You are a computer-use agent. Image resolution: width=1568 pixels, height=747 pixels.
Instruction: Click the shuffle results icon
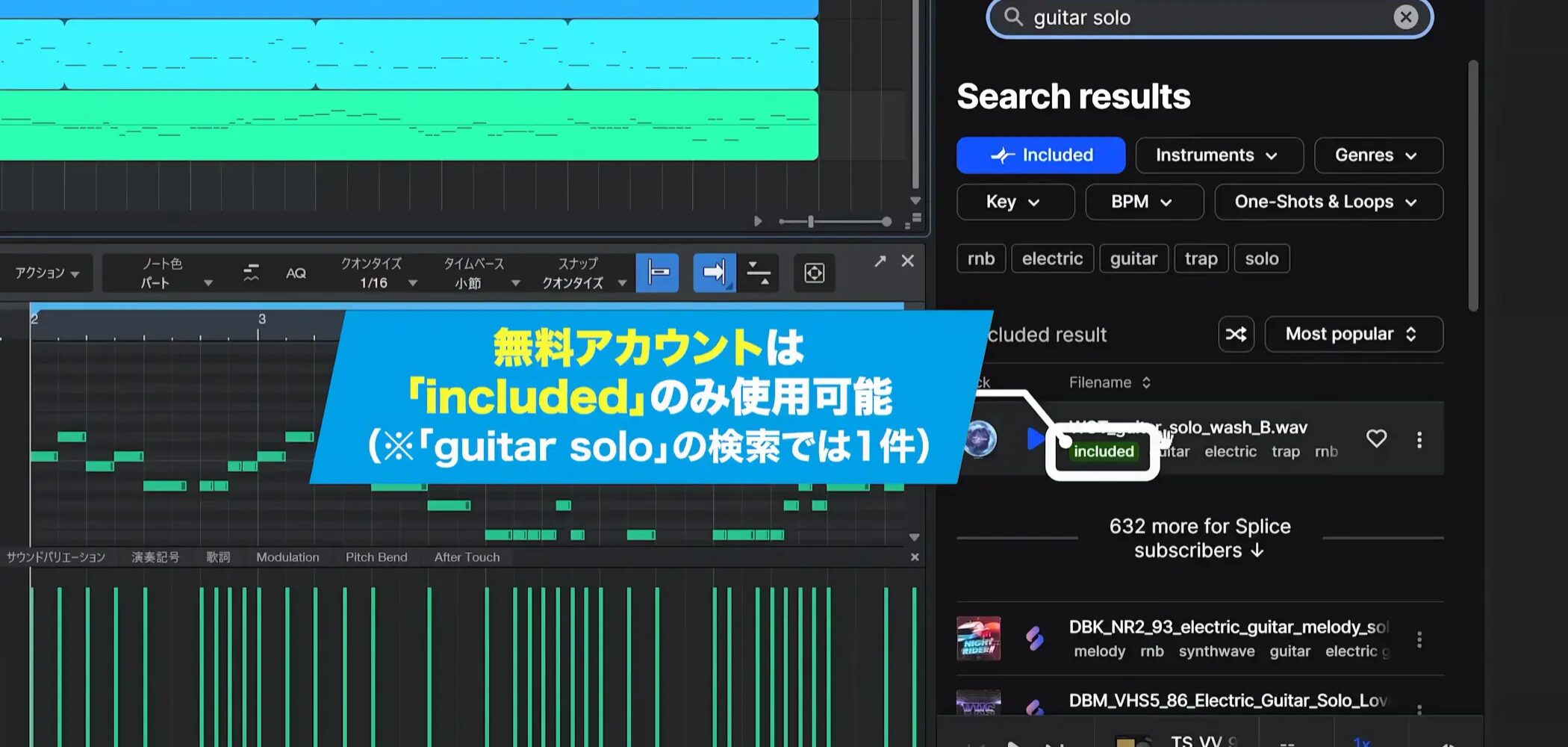tap(1236, 334)
